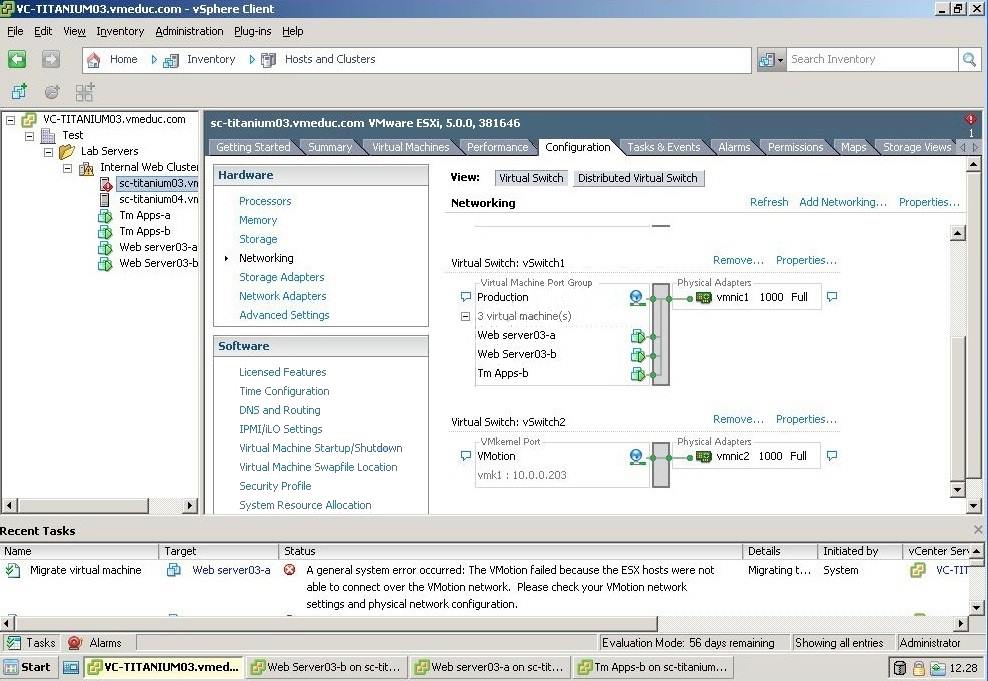Click the Production port group info balloon

[x=466, y=297]
